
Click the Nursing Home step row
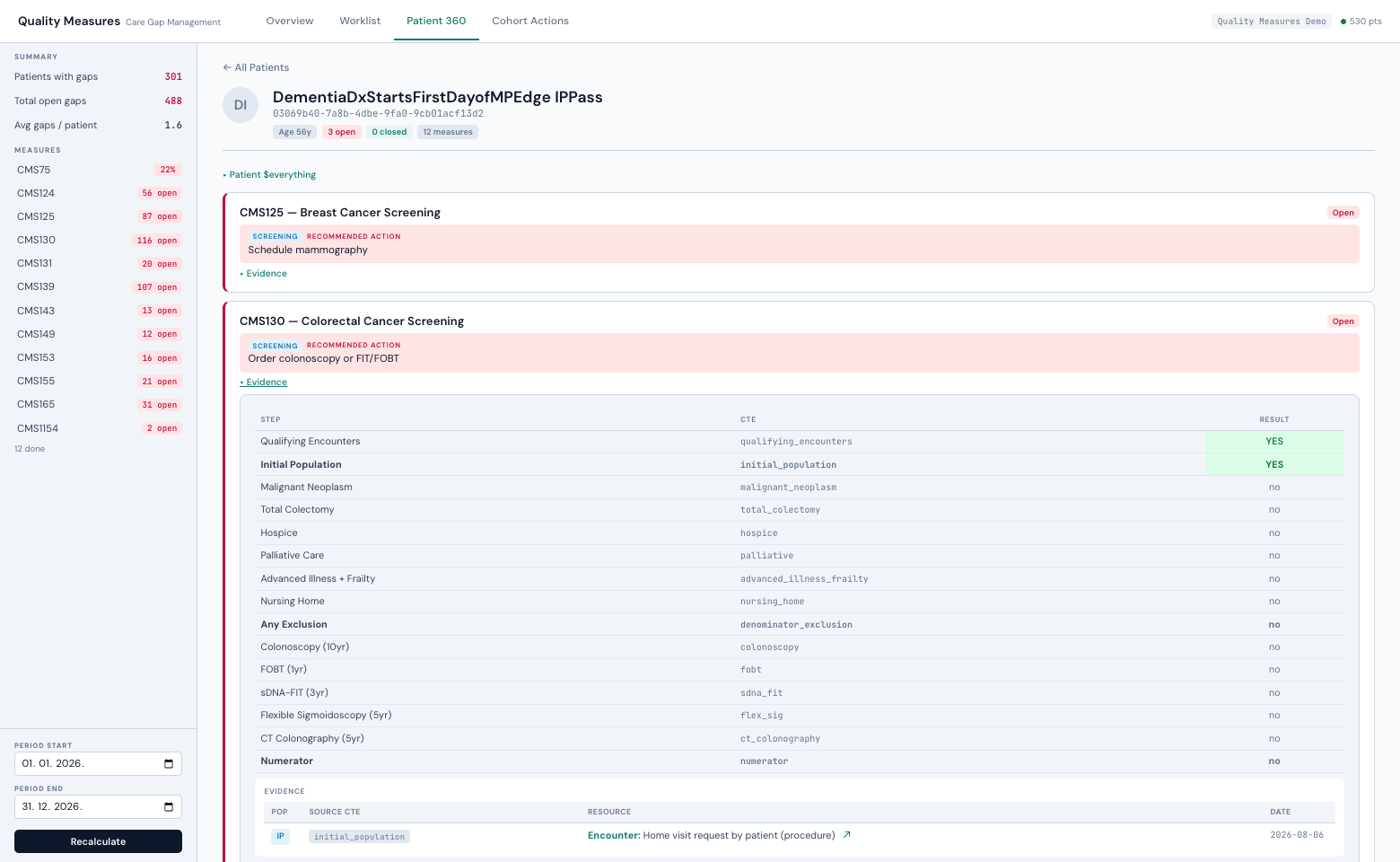pyautogui.click(x=800, y=602)
